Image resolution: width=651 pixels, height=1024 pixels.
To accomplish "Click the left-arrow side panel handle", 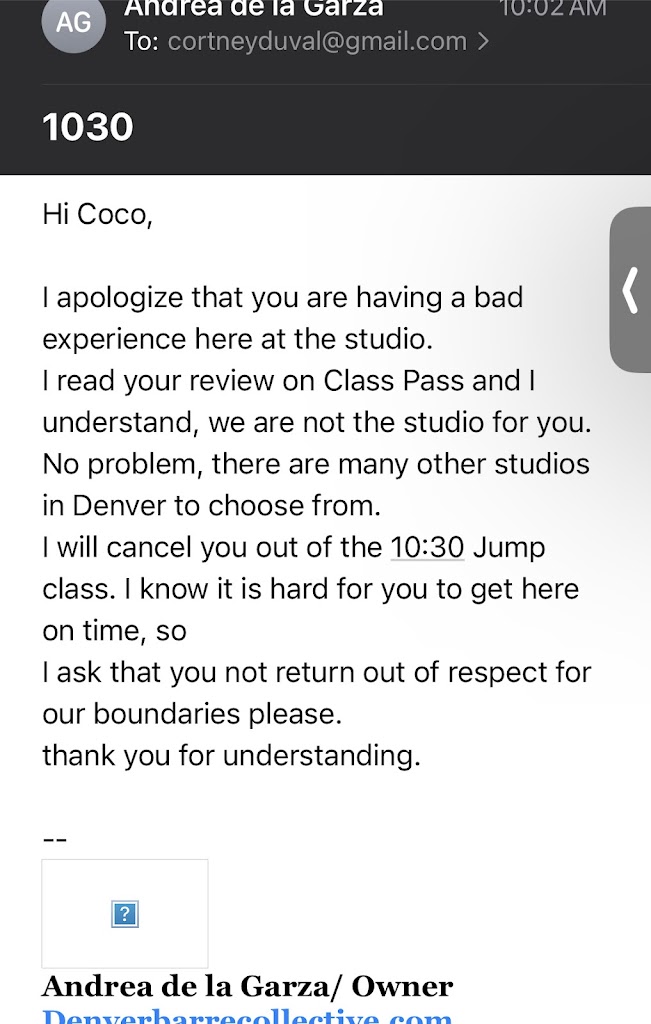I will [x=631, y=290].
